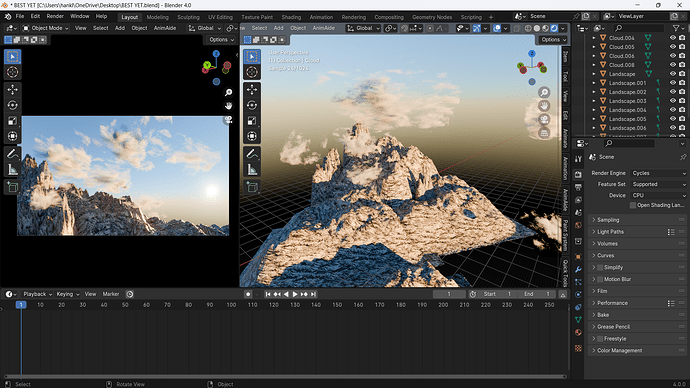690x388 pixels.
Task: Click the play animation button
Action: 295,294
